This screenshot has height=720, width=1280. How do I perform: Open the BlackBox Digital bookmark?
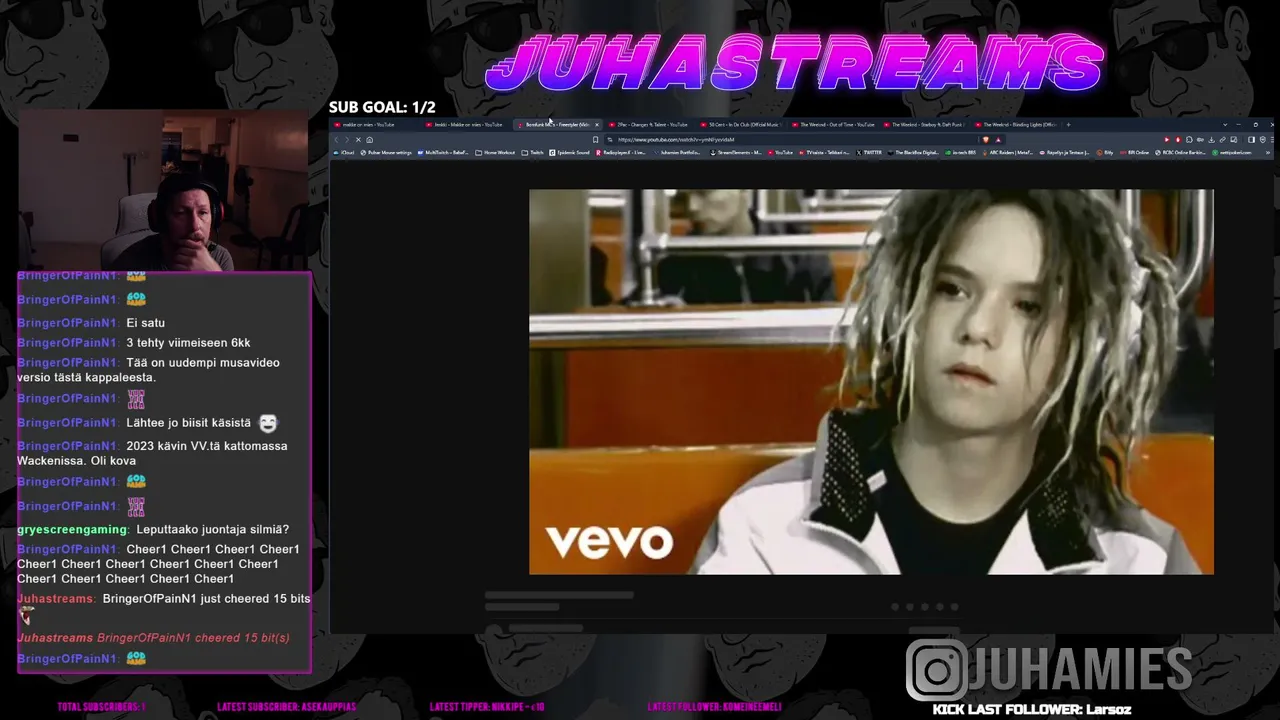(x=914, y=153)
